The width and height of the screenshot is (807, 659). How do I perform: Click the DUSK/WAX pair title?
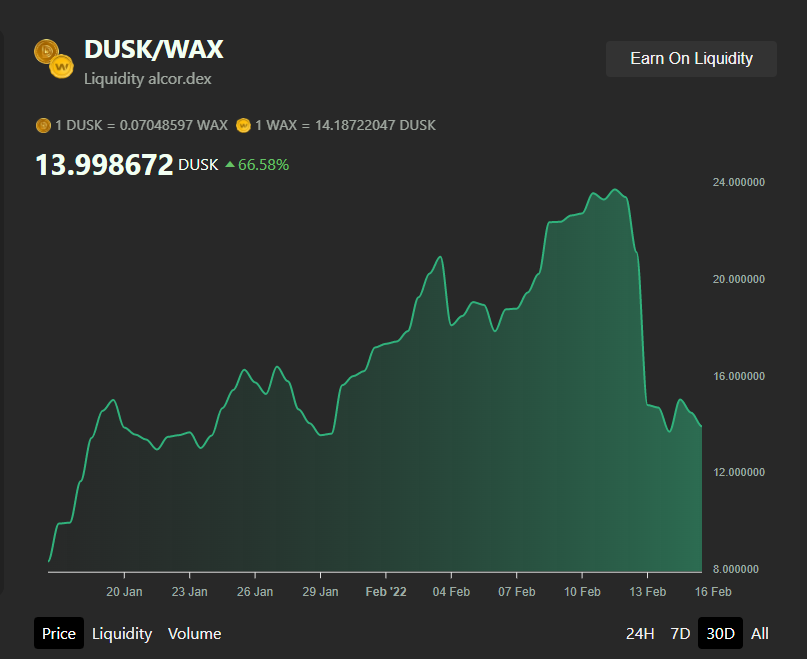pyautogui.click(x=154, y=50)
